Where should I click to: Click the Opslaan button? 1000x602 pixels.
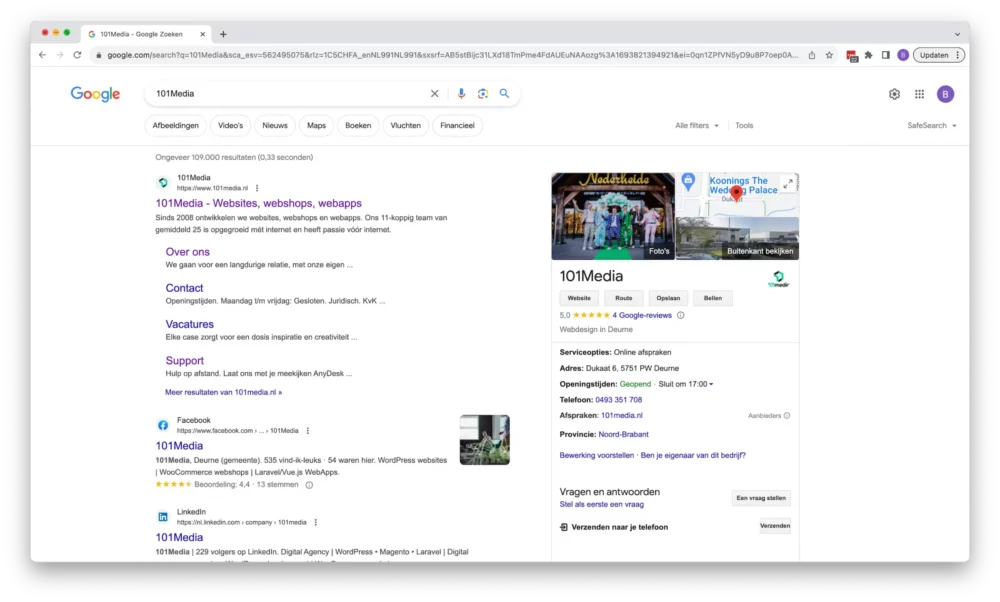click(x=668, y=298)
